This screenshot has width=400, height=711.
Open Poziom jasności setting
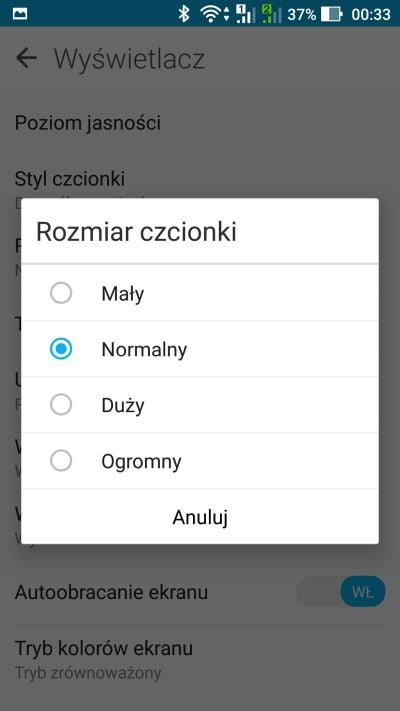tap(200, 123)
